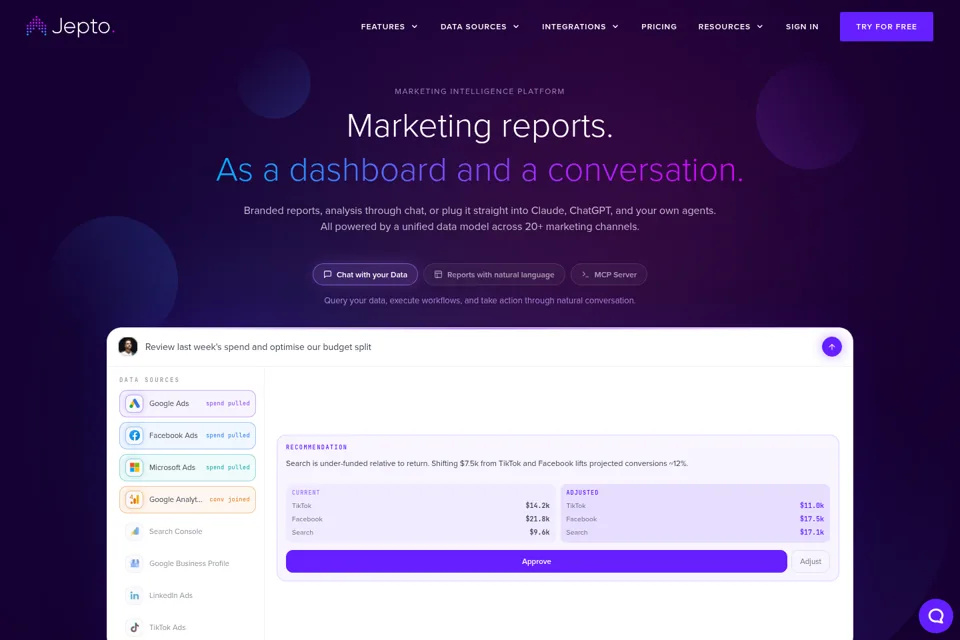Select the Chat with your Data tab
The width and height of the screenshot is (960, 640).
365,274
